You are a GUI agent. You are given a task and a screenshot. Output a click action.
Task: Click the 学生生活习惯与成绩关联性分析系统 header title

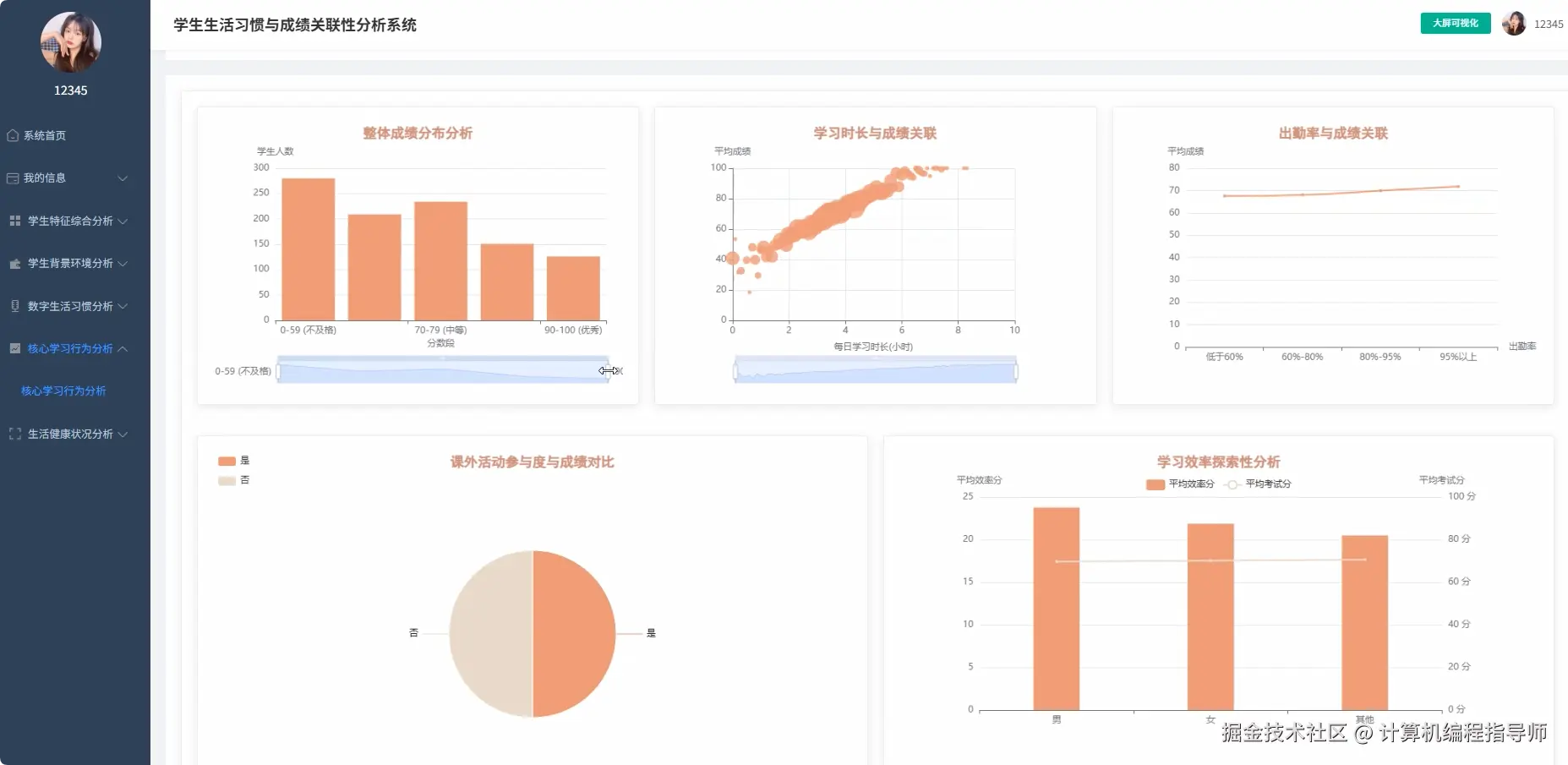pyautogui.click(x=295, y=25)
